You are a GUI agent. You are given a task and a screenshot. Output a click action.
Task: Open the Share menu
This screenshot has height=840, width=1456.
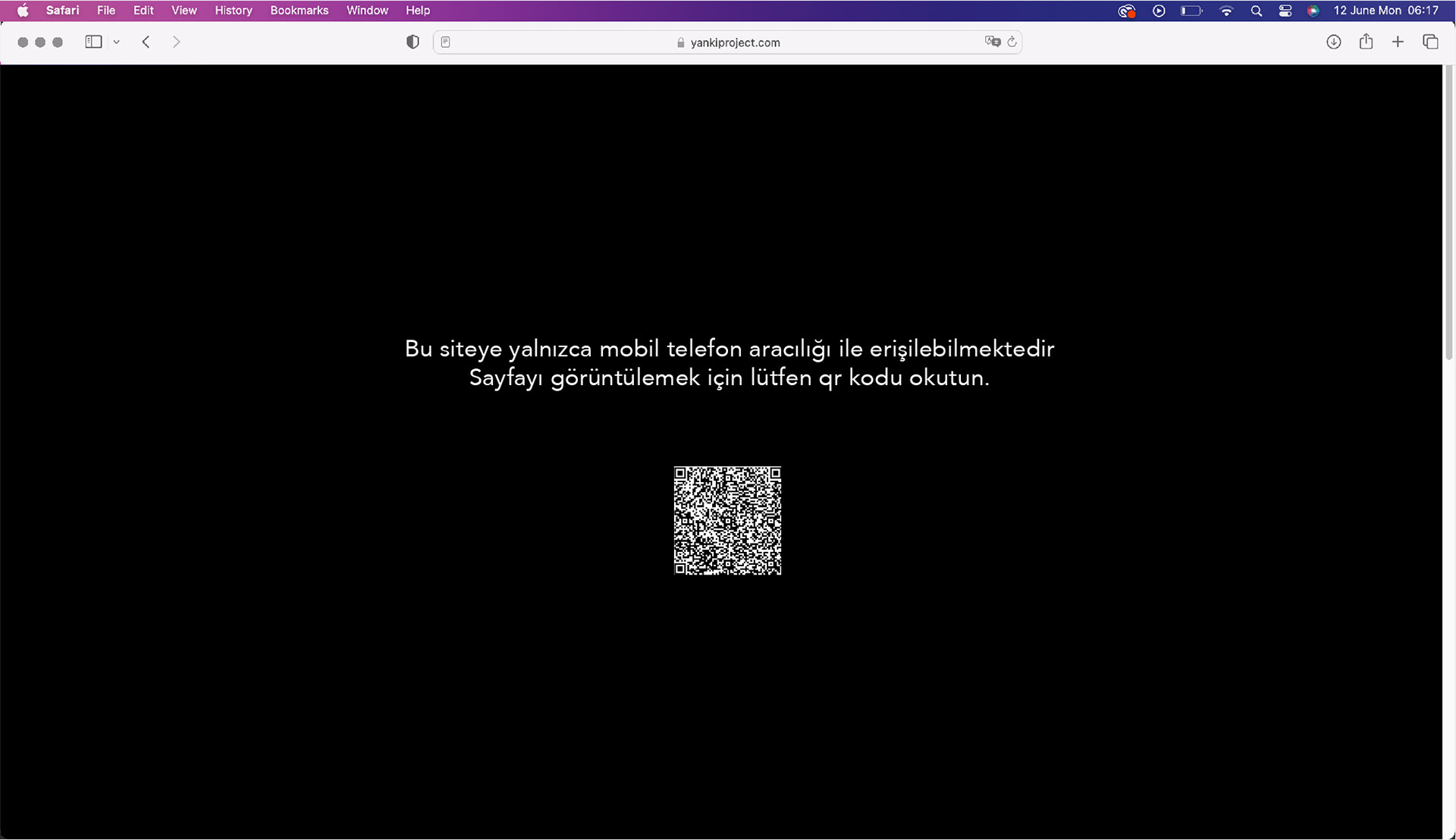coord(1366,42)
